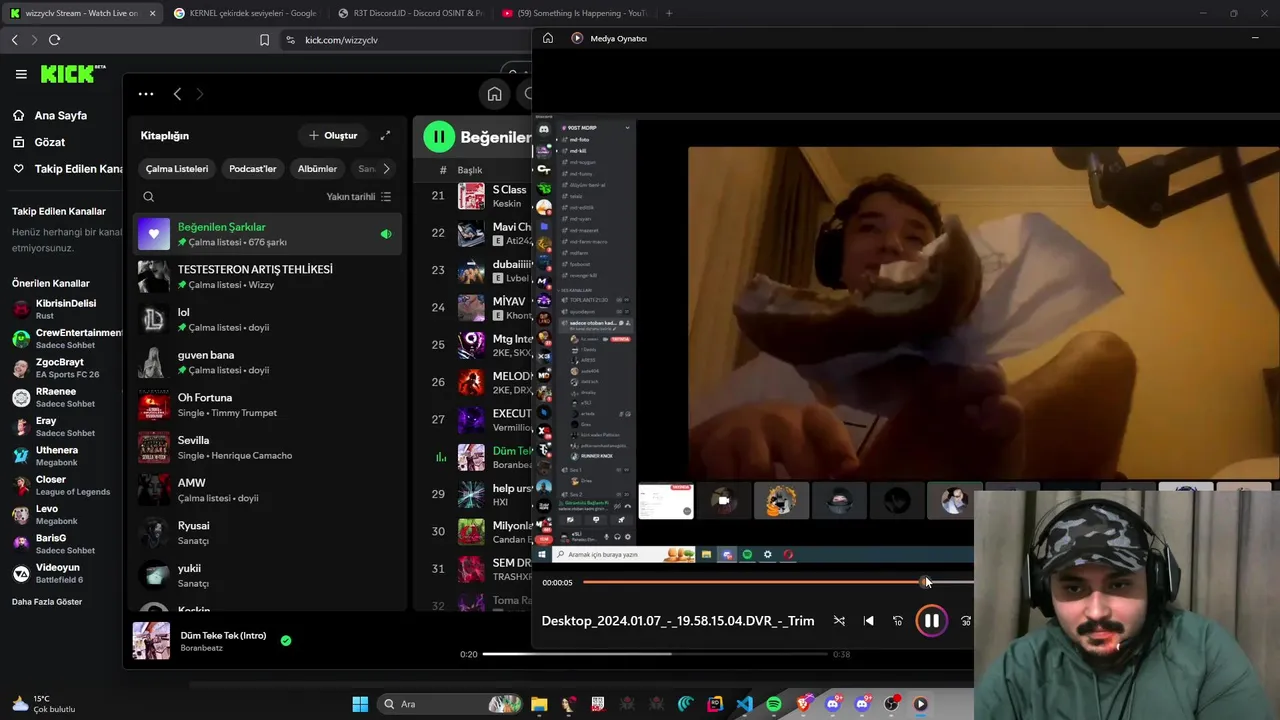Open File Explorer from the taskbar
This screenshot has height=720, width=1280.
click(x=539, y=704)
